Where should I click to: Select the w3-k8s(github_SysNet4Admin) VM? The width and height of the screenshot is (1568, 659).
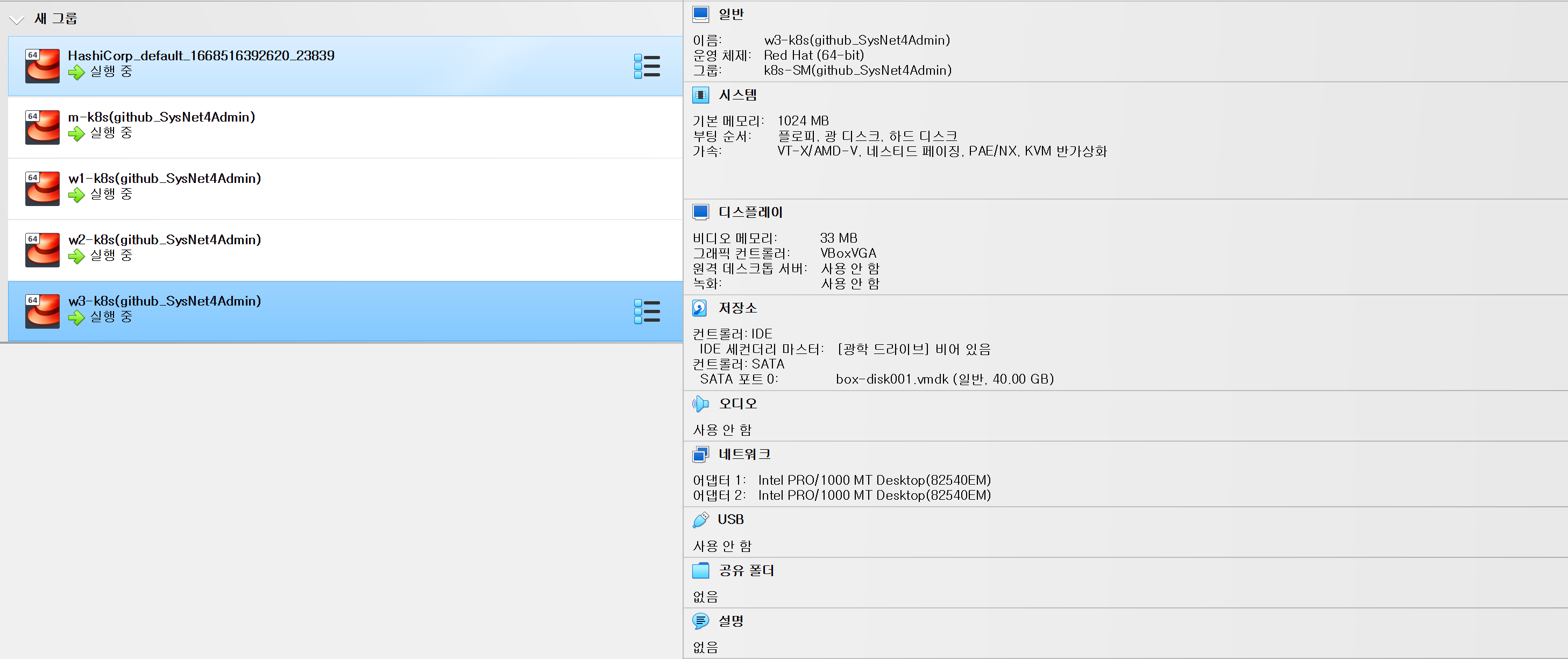click(x=345, y=311)
